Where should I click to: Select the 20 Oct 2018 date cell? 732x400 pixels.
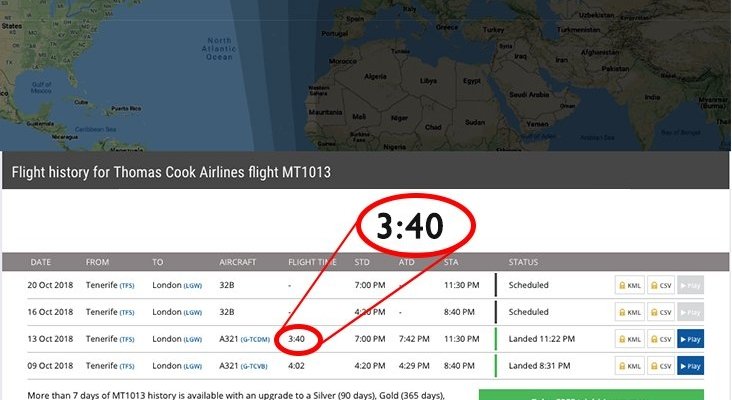[x=50, y=285]
